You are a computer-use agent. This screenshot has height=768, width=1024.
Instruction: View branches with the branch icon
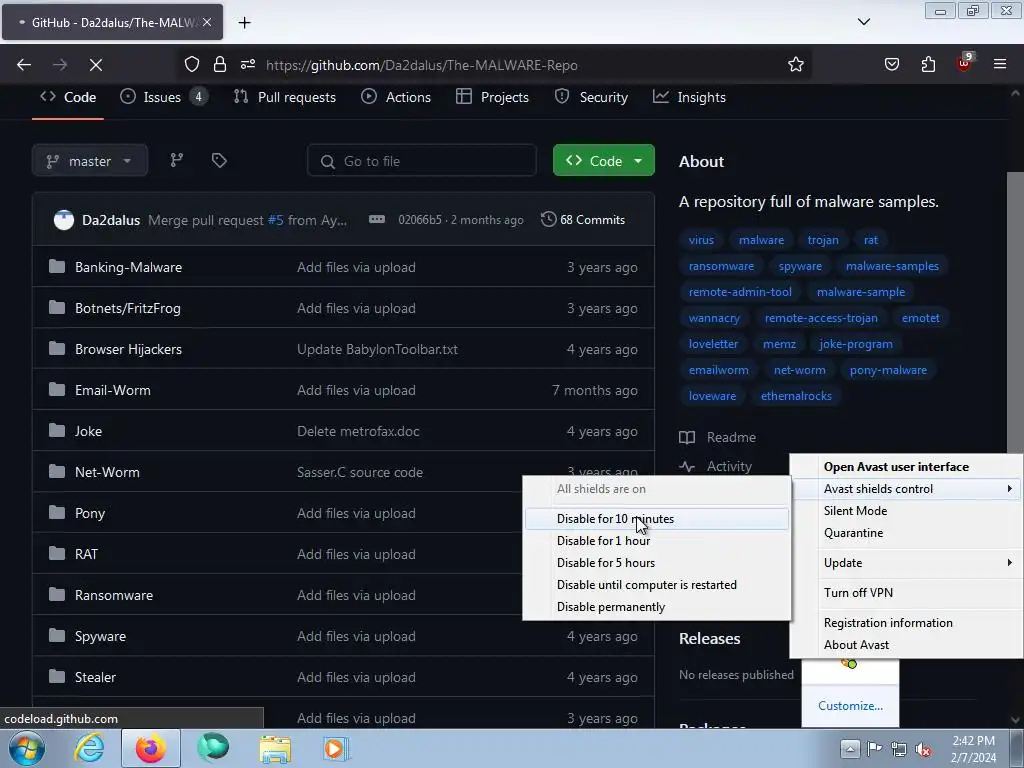tap(176, 161)
